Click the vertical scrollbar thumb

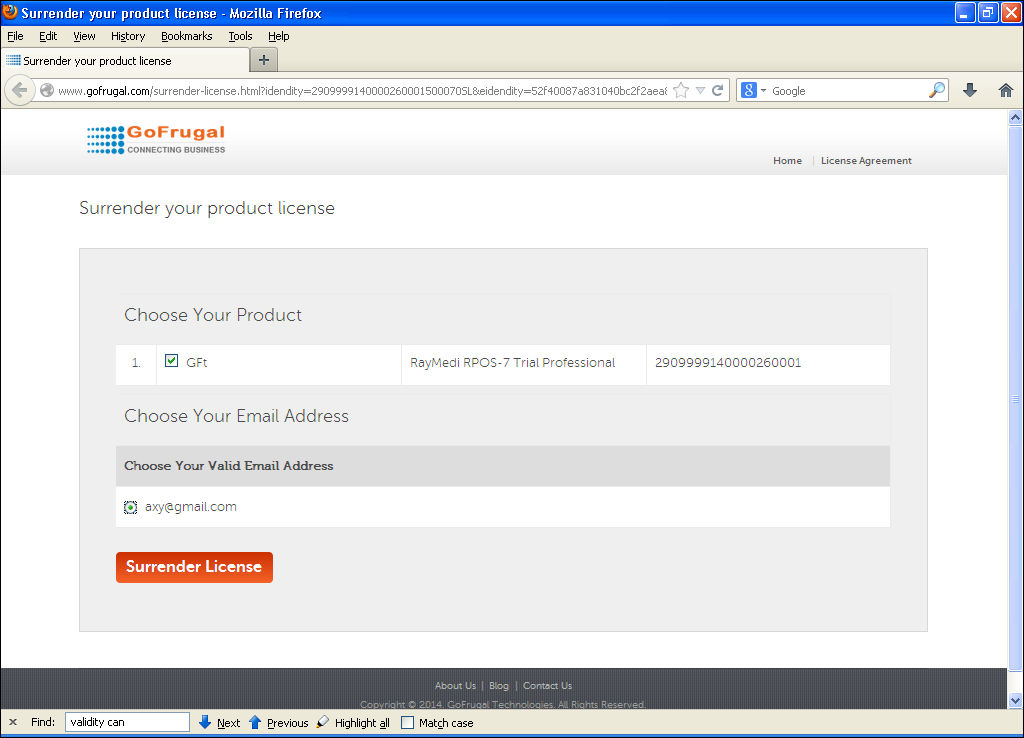coord(1015,398)
